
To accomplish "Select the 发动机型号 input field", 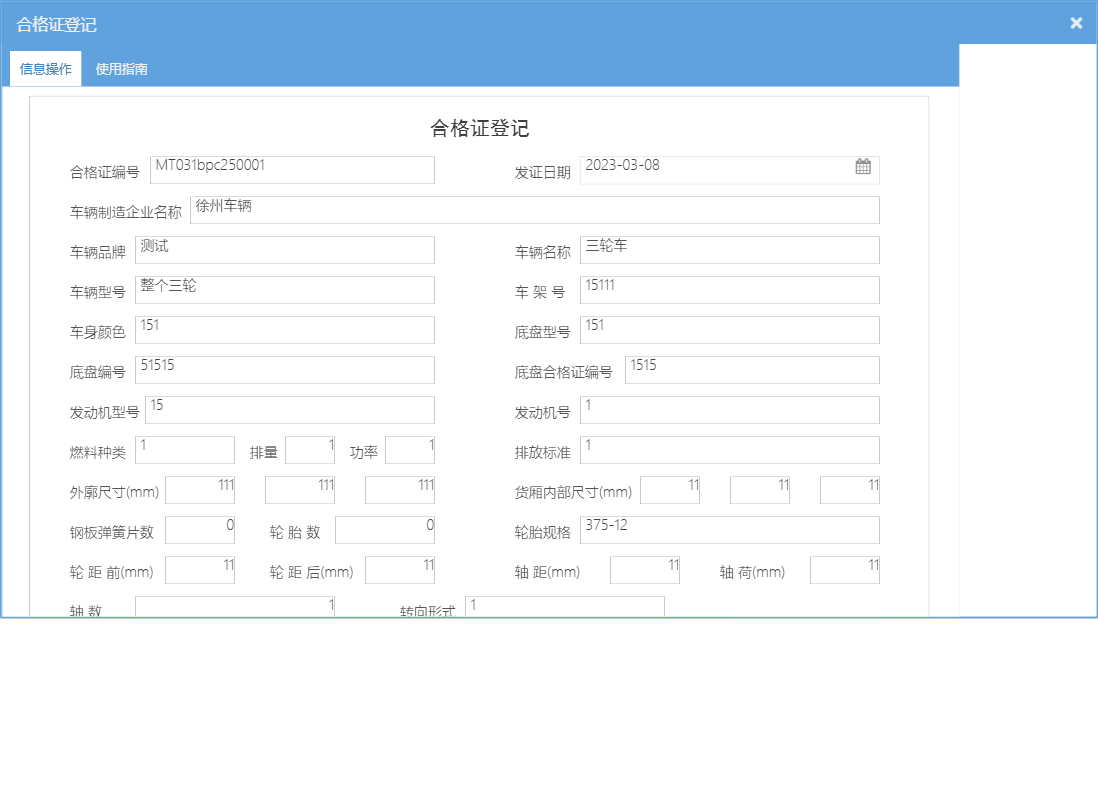I will [290, 409].
